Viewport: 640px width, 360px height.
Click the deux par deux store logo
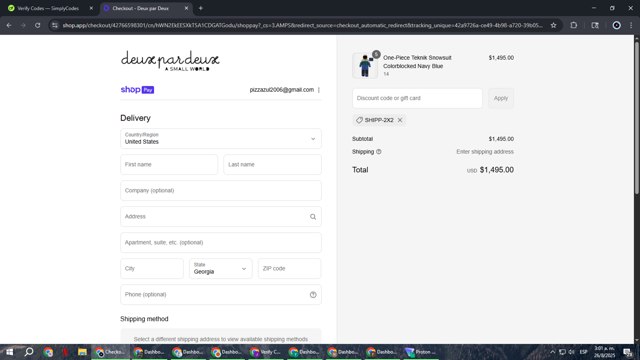[170, 61]
